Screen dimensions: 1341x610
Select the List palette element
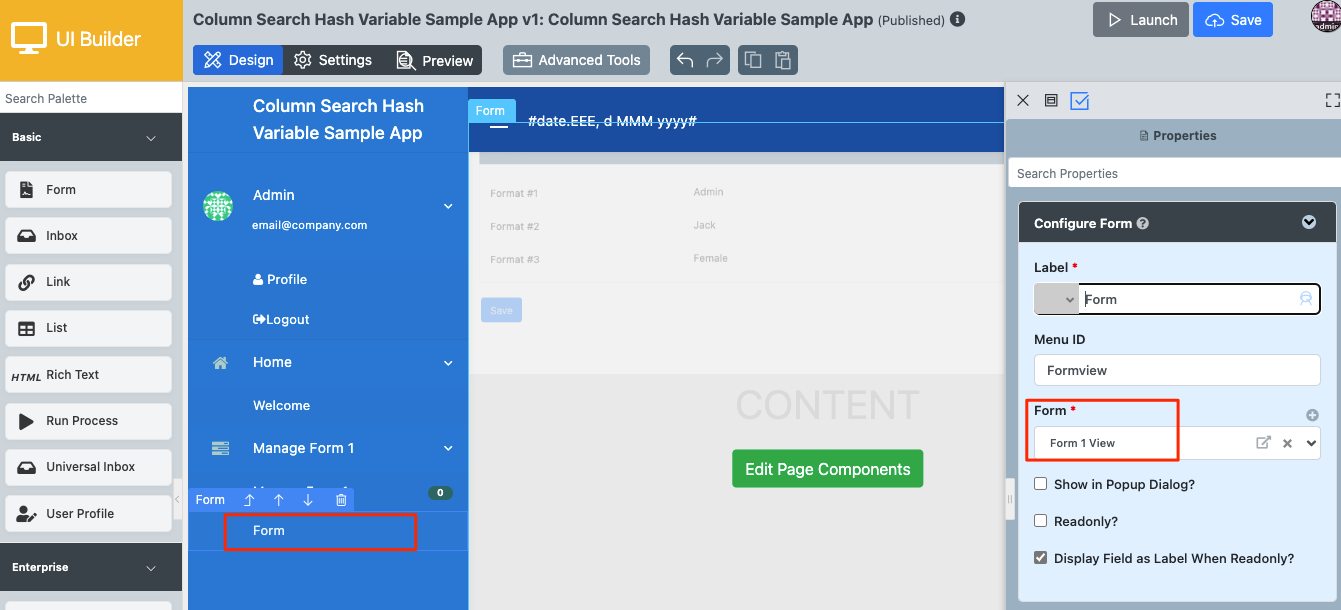click(88, 328)
